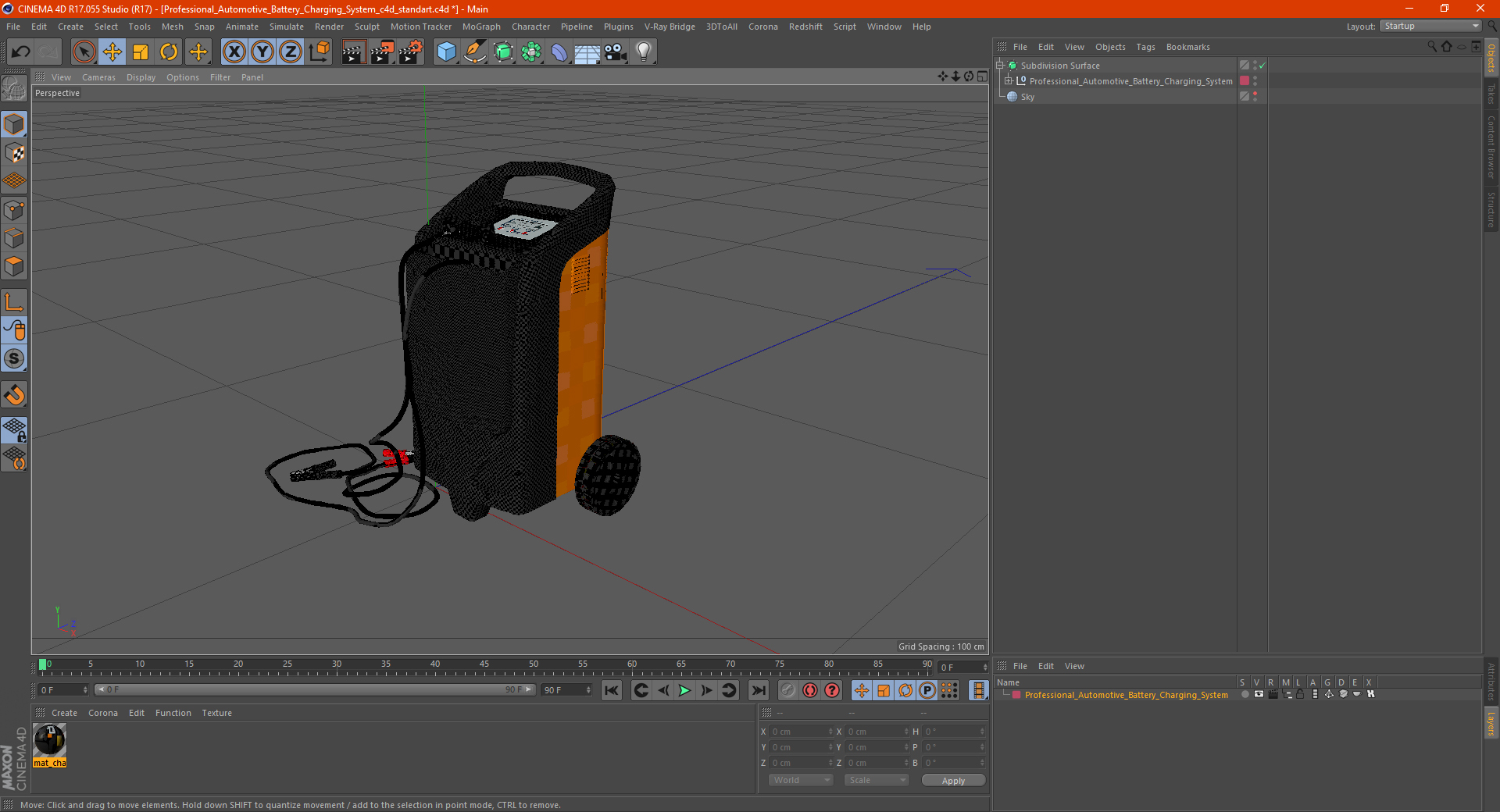Viewport: 1500px width, 812px height.
Task: Open the Scale mode dropdown
Action: (x=877, y=780)
